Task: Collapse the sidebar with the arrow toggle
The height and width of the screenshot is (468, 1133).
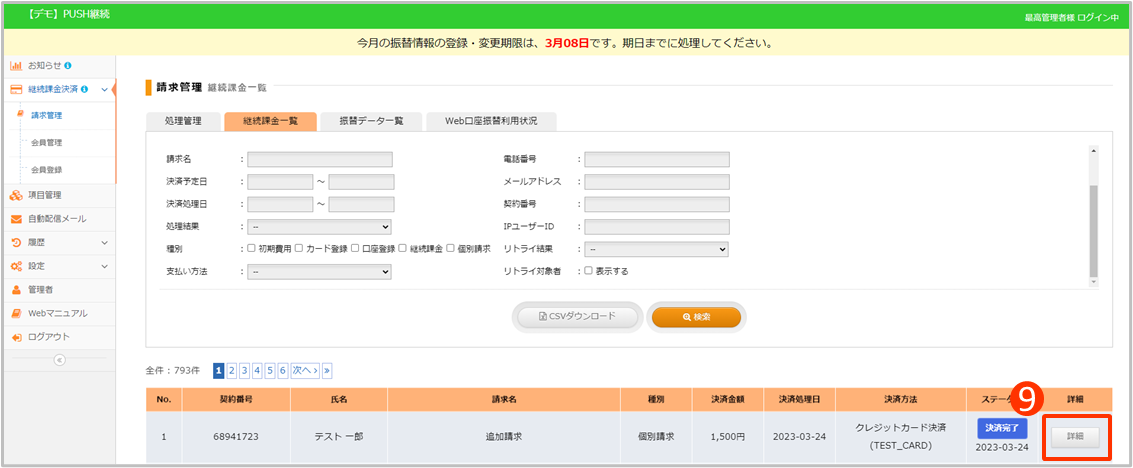Action: tap(58, 360)
